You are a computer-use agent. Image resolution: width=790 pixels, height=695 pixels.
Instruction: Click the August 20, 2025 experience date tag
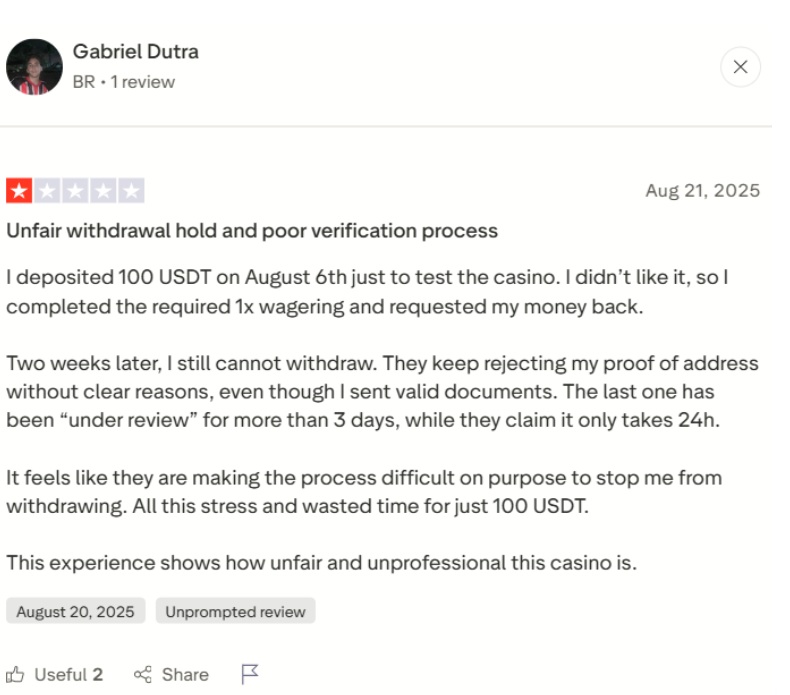(x=75, y=611)
